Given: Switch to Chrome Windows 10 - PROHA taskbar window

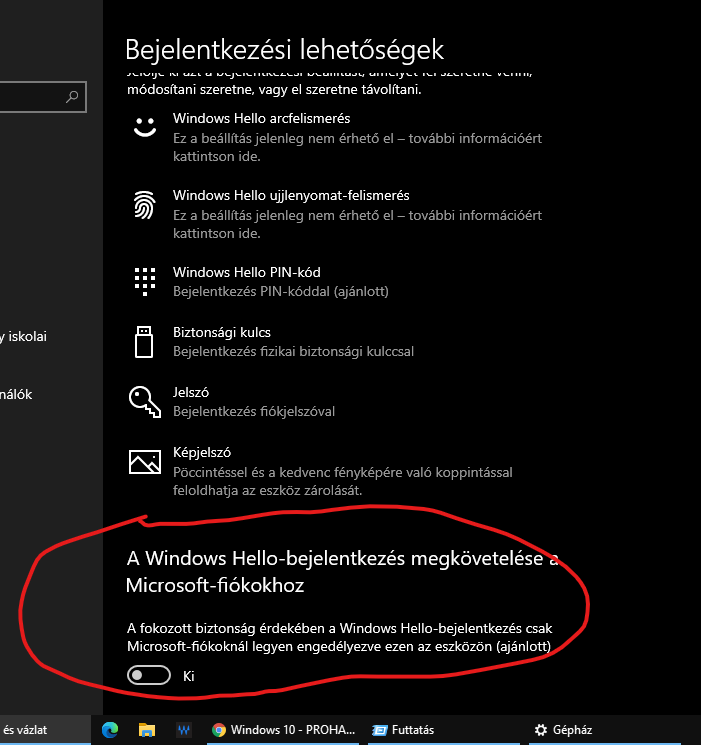Looking at the screenshot, I should tap(284, 730).
